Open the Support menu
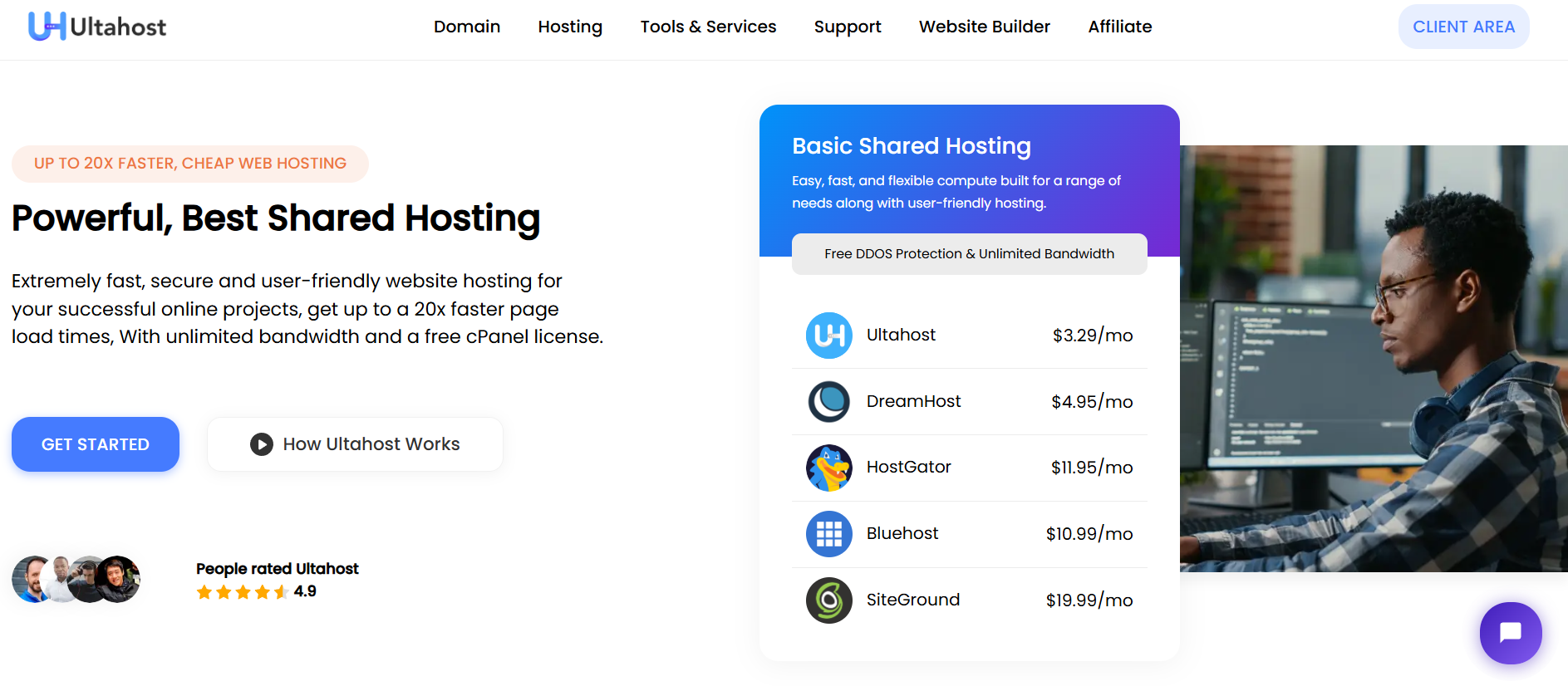Image resolution: width=1568 pixels, height=686 pixels. (848, 27)
